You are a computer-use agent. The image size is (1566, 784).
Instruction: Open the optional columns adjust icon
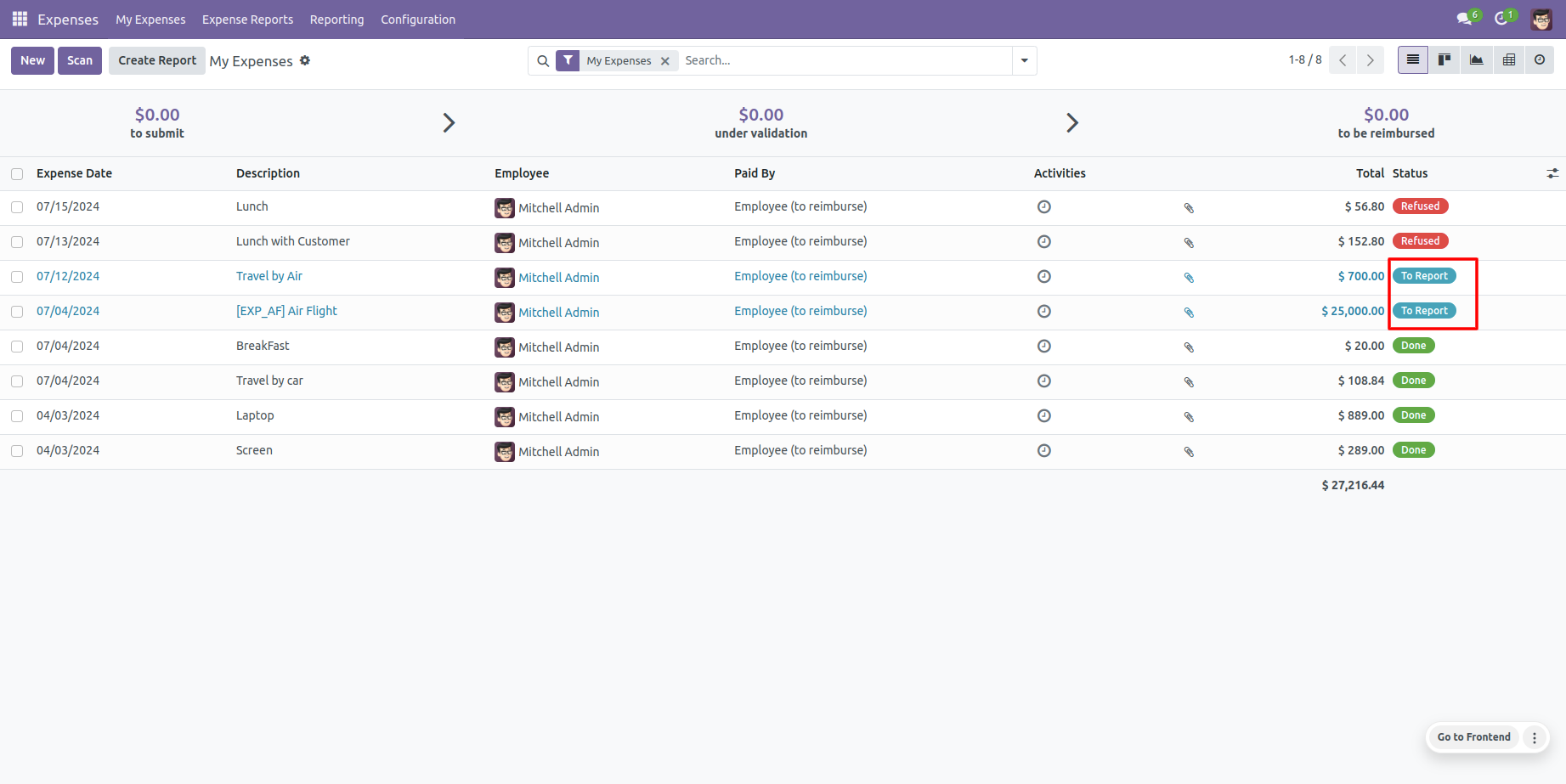click(1552, 173)
